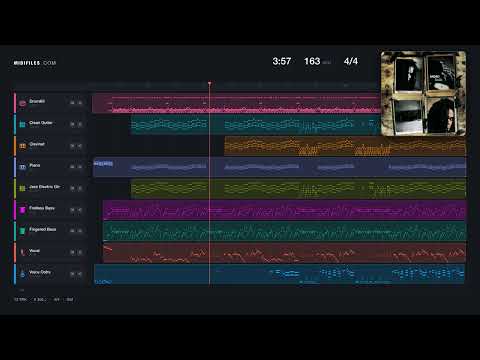This screenshot has width=480, height=360.
Task: Select the magenta Fretless Bass clip
Action: click(284, 210)
